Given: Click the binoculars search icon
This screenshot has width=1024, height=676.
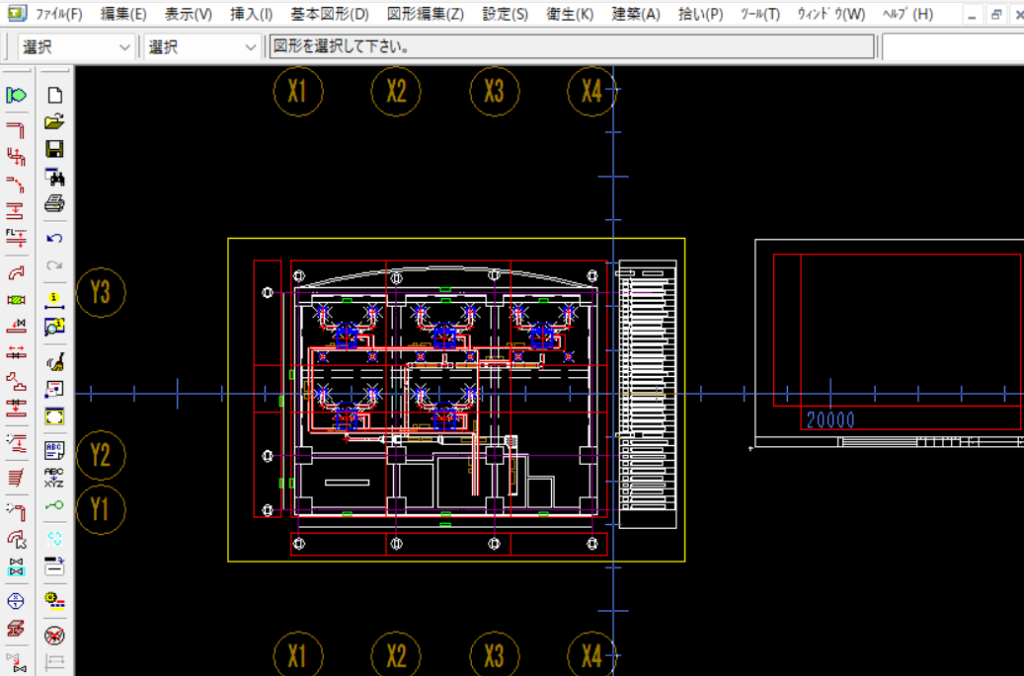Looking at the screenshot, I should (x=55, y=177).
